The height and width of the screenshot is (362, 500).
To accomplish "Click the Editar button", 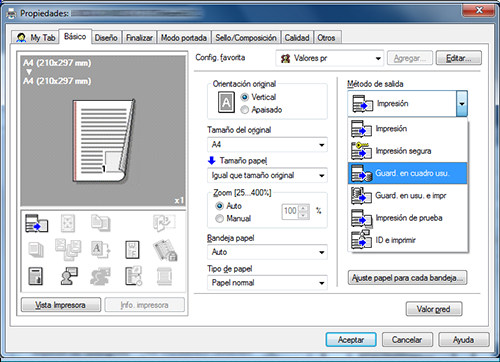I will (459, 58).
